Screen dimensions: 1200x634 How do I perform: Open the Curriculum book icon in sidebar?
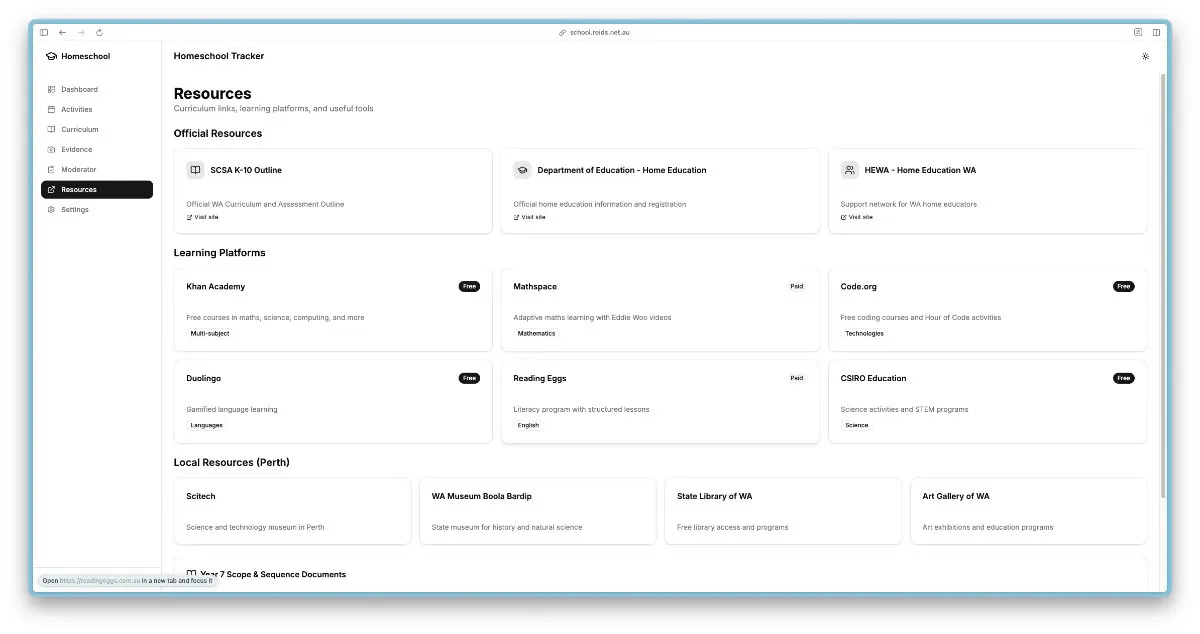click(51, 129)
